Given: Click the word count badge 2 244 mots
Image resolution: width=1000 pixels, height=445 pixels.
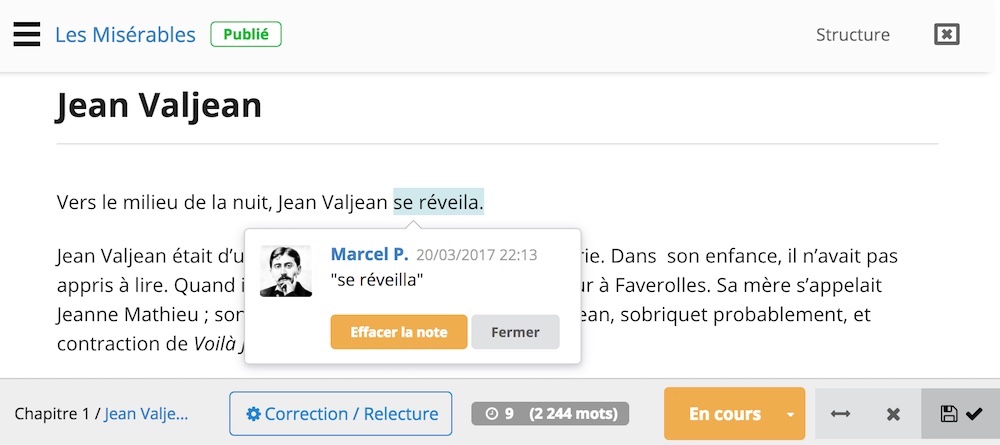Looking at the screenshot, I should (x=573, y=414).
